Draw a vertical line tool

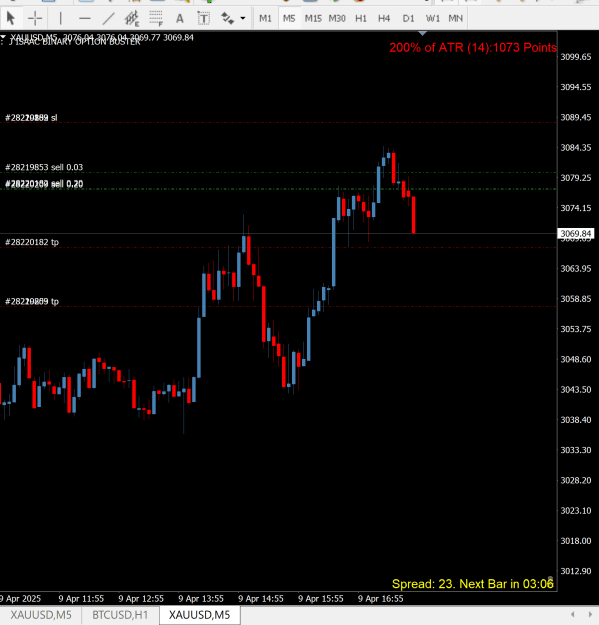(x=61, y=18)
